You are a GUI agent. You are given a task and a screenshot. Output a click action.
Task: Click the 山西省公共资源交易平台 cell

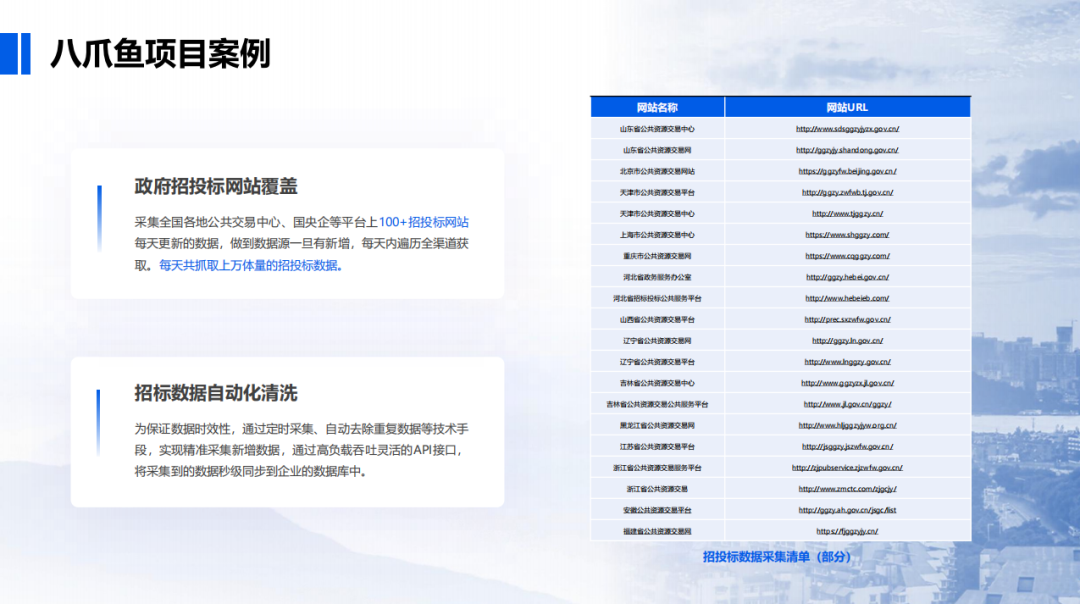(x=657, y=320)
